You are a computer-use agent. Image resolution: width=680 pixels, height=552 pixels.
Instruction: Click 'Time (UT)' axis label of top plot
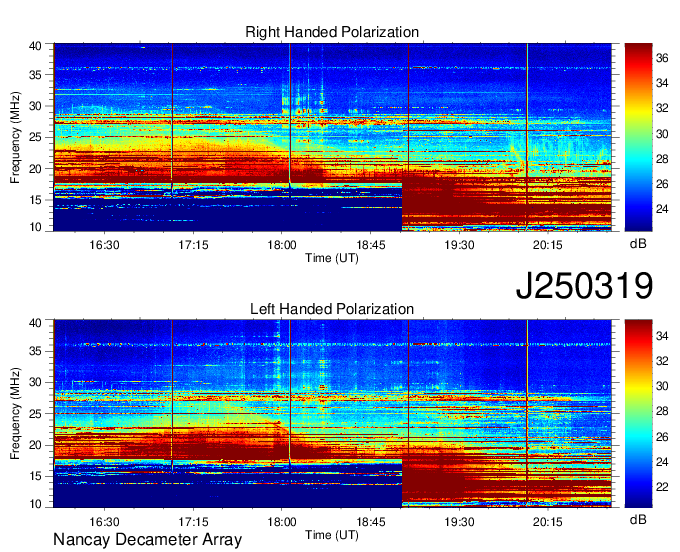click(x=332, y=258)
